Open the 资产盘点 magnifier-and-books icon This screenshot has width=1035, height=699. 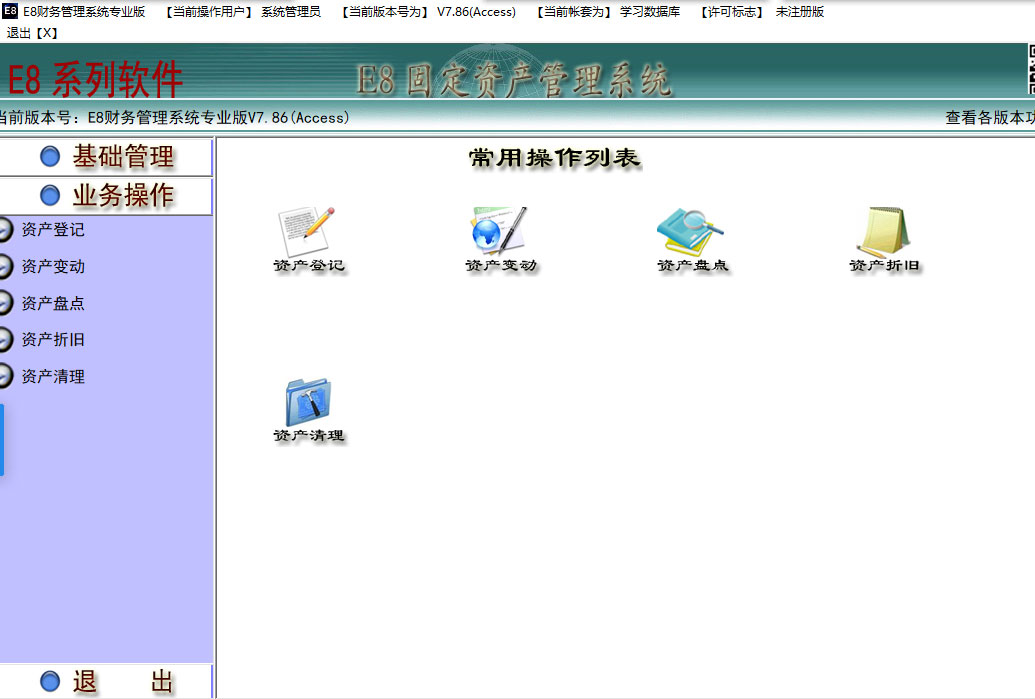[x=690, y=231]
